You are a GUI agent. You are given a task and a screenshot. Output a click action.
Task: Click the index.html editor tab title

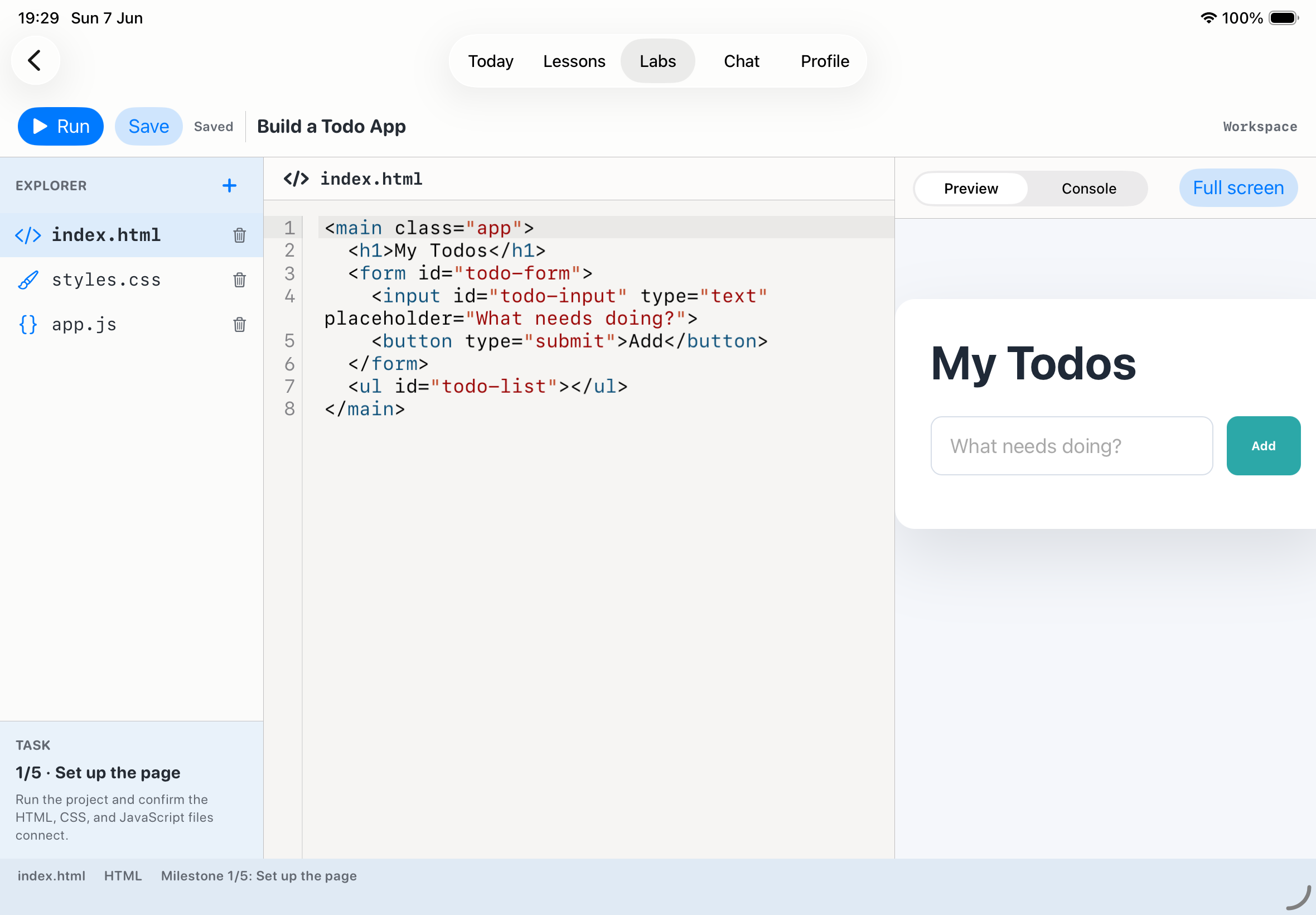point(371,179)
